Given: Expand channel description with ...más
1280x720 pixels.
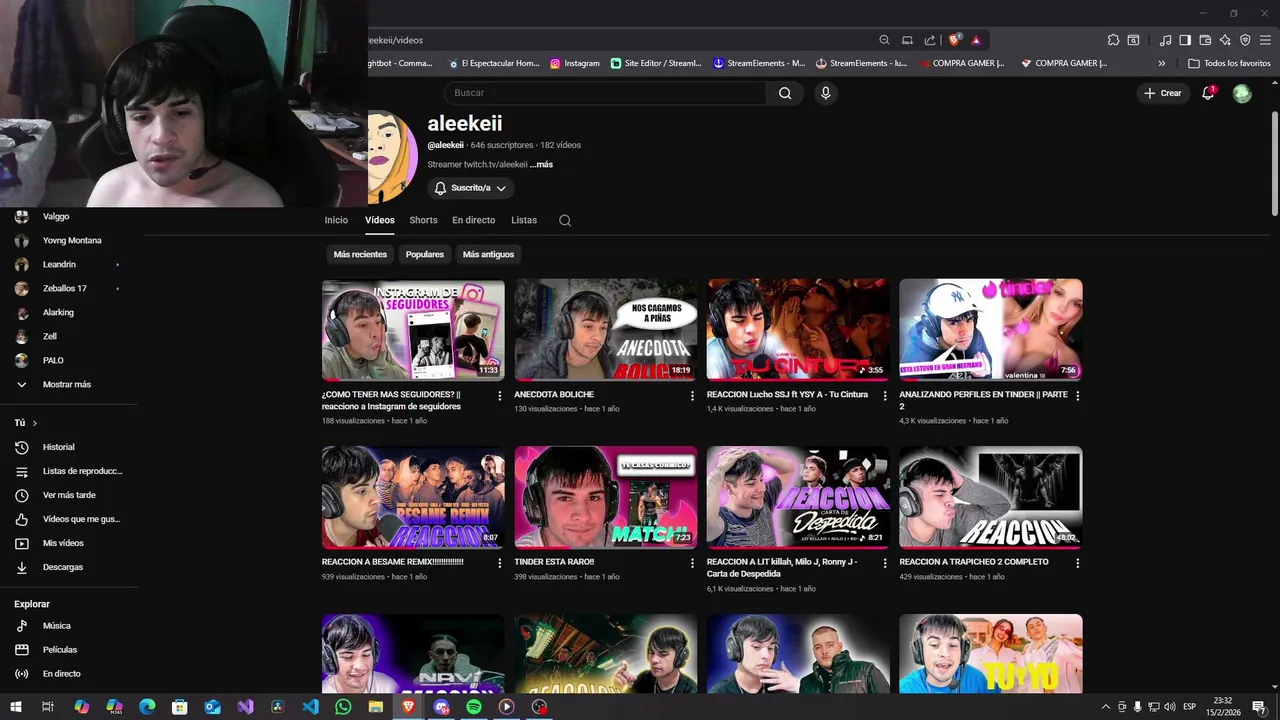Looking at the screenshot, I should 541,164.
